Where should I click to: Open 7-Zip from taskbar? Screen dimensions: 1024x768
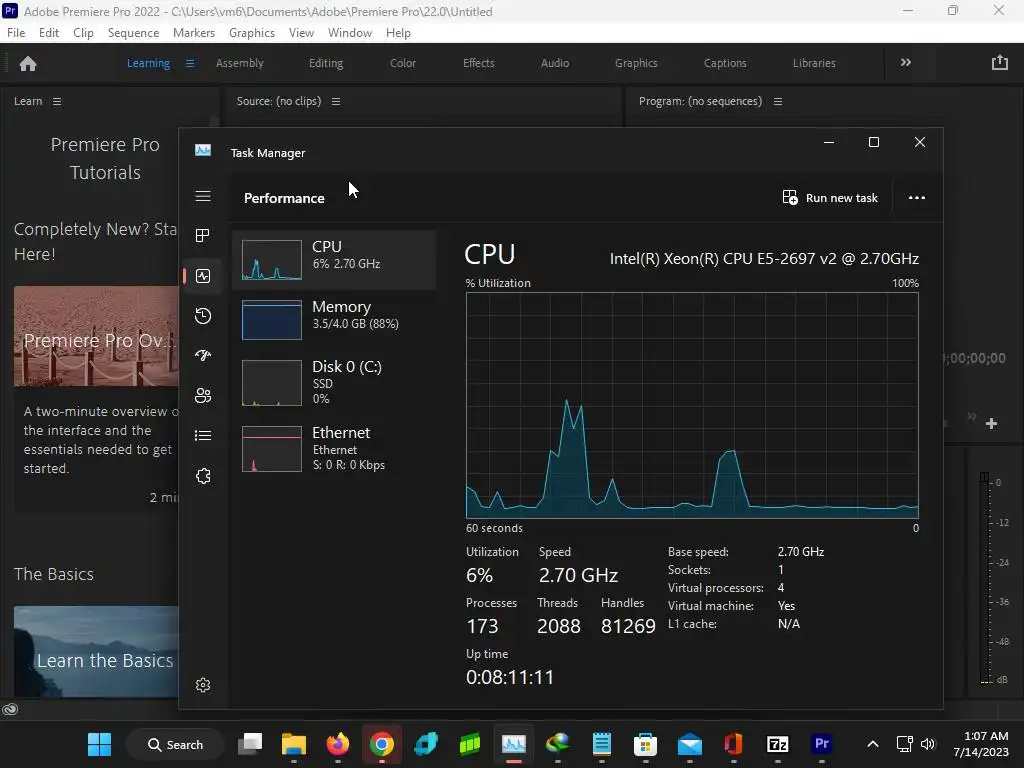pos(778,744)
